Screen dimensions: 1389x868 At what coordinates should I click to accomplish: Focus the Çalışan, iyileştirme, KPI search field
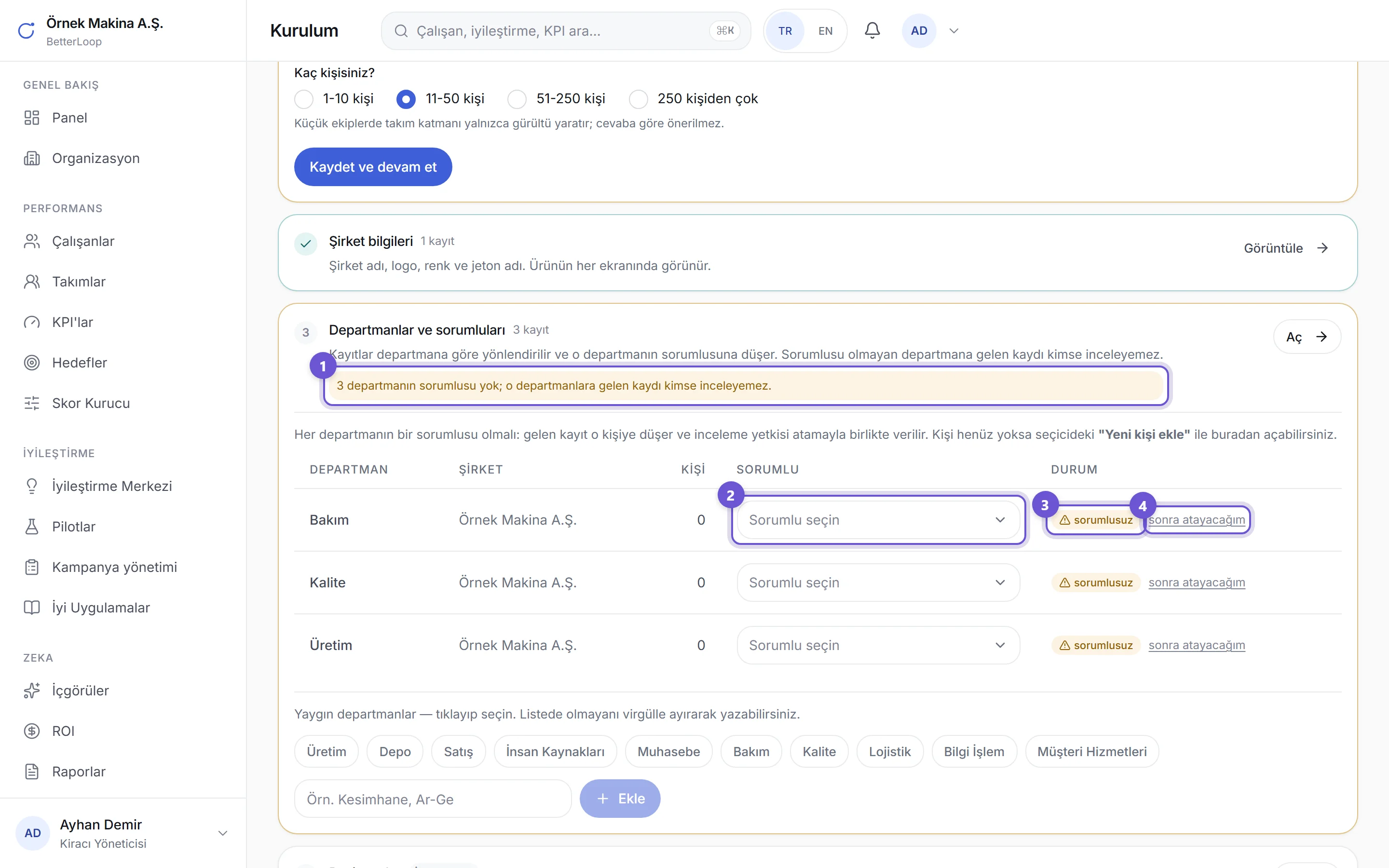[566, 31]
